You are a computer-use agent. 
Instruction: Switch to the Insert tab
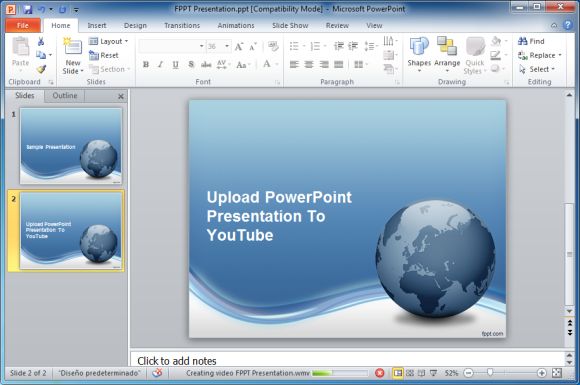97,26
